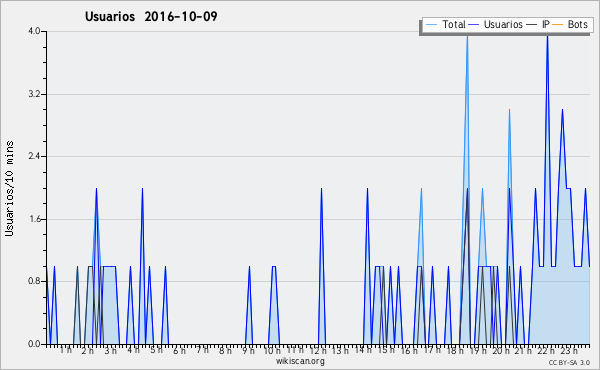600x370 pixels.
Task: Click the orange Bots legend line
Action: pos(558,25)
